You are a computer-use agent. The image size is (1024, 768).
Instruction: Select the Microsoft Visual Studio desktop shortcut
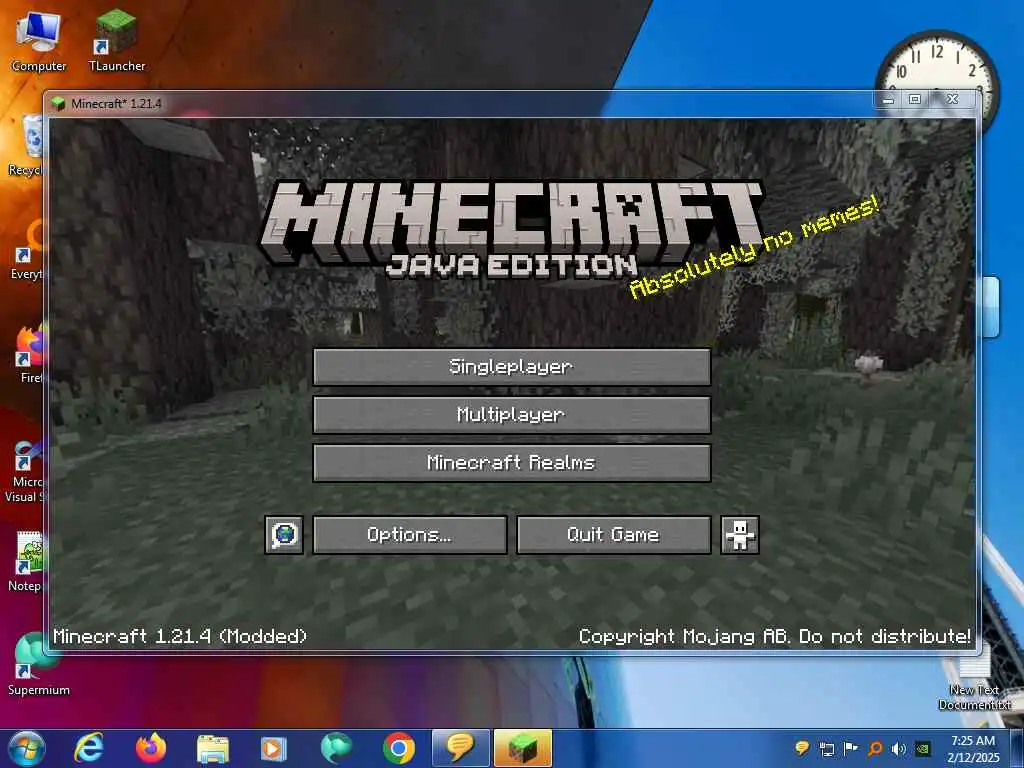pyautogui.click(x=24, y=472)
